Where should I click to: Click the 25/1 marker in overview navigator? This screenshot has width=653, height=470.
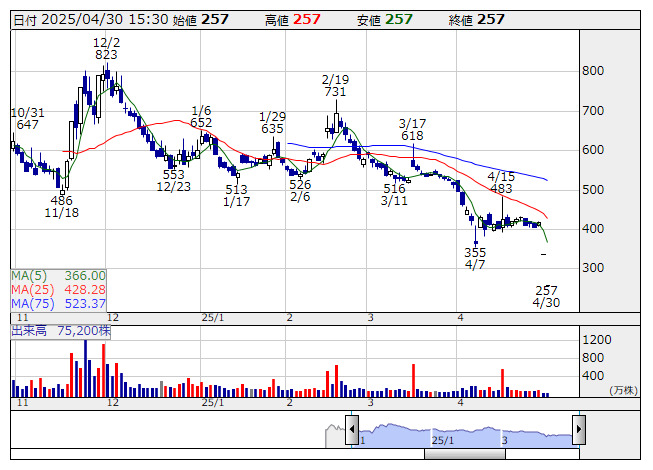click(x=443, y=440)
